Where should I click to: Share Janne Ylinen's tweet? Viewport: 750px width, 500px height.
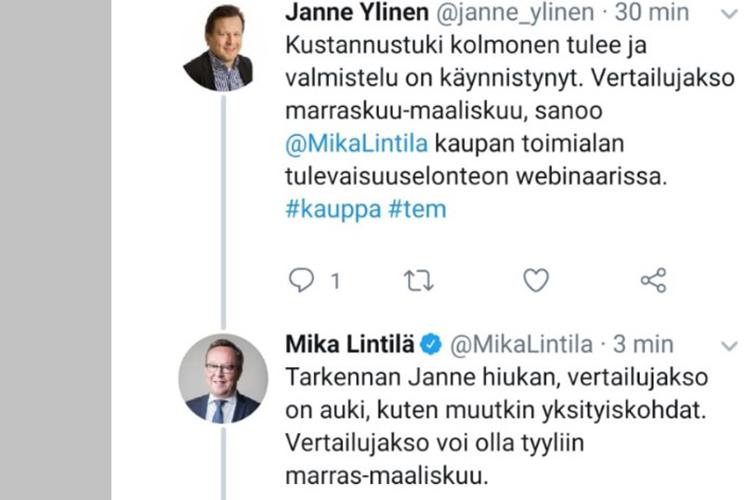pos(653,281)
